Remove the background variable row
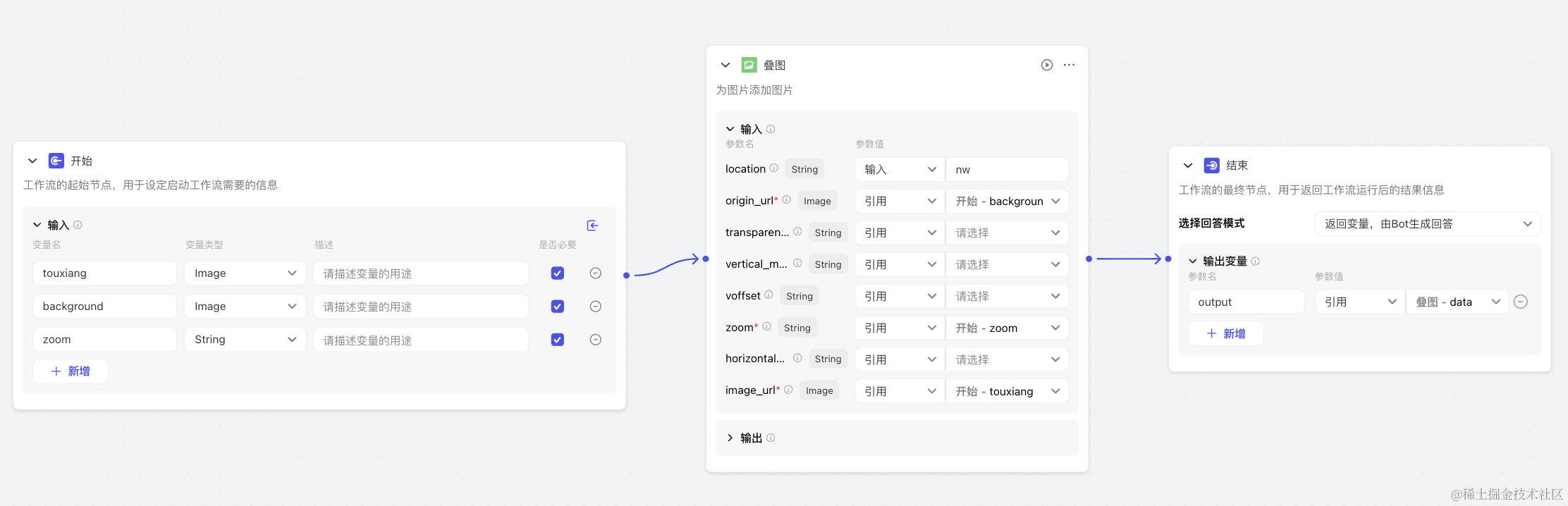This screenshot has height=506, width=1568. point(595,306)
